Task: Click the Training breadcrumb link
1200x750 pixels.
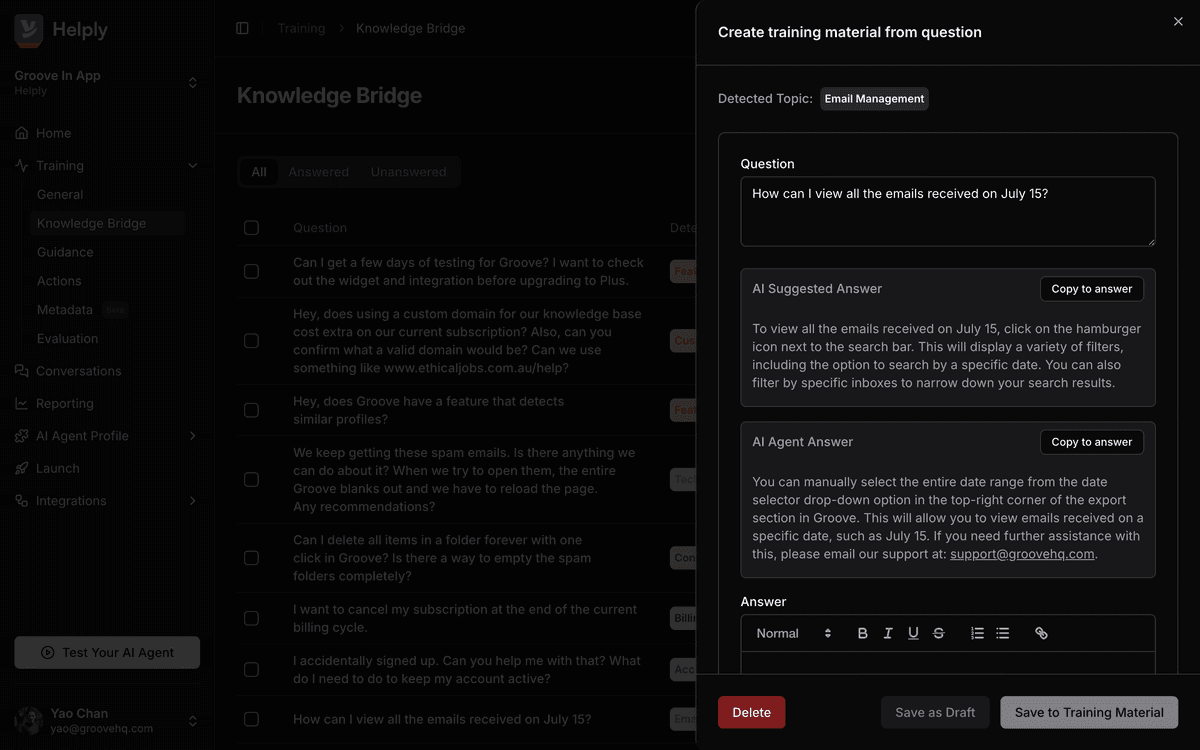Action: (301, 28)
